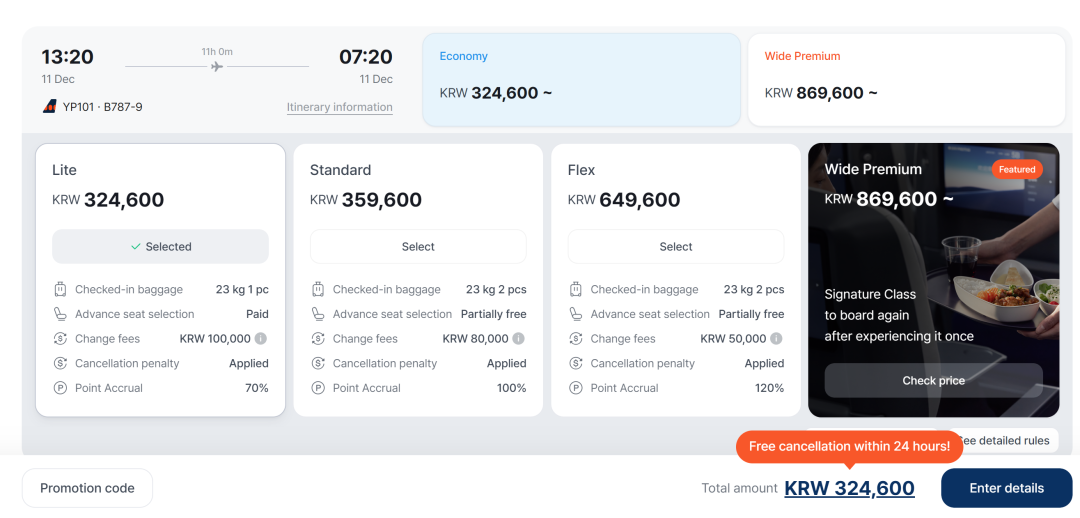This screenshot has height=518, width=1080.
Task: Expand the Itinerary information details
Action: pos(339,108)
